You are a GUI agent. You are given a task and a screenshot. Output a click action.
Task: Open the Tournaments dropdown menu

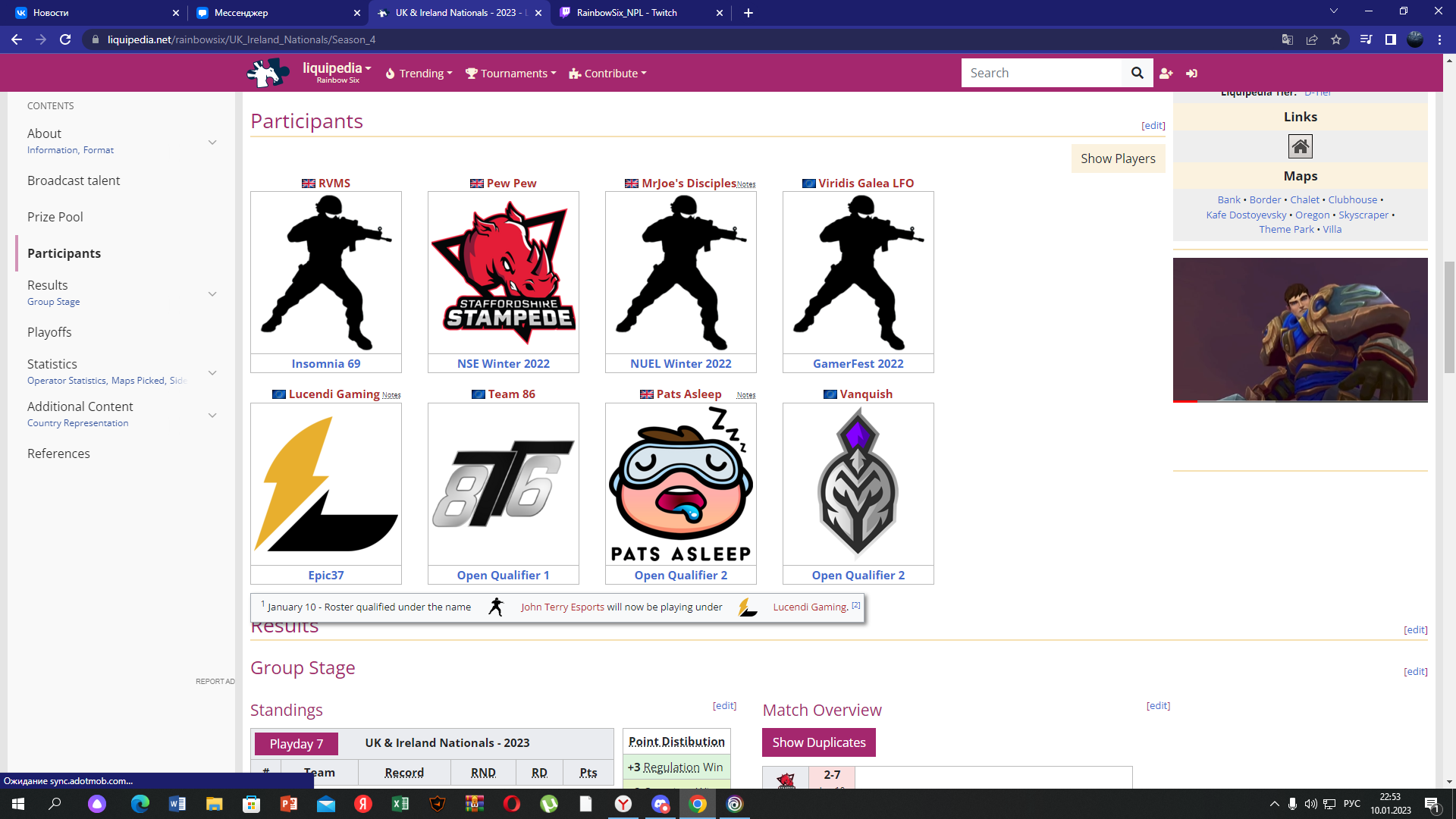tap(511, 74)
